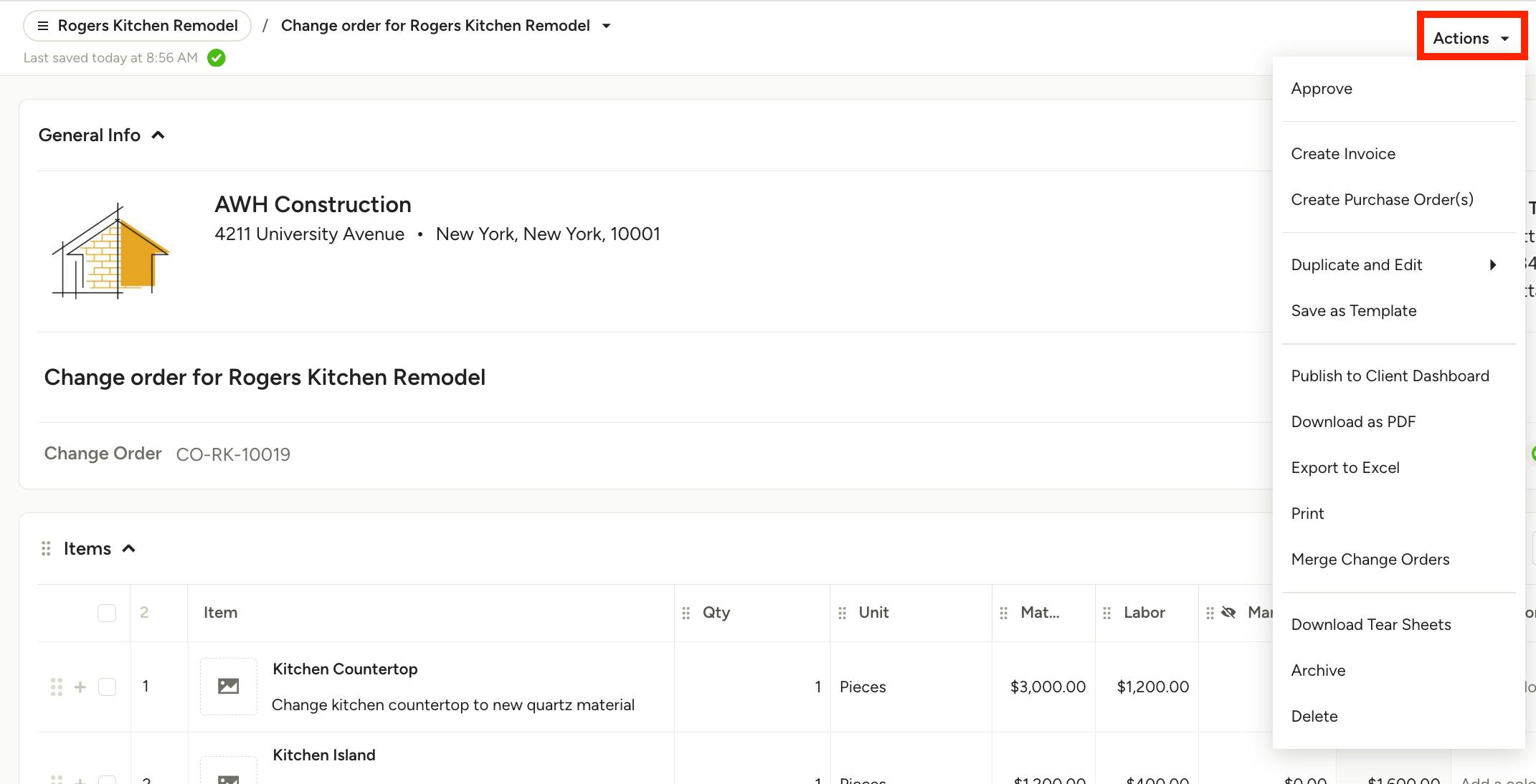This screenshot has width=1536, height=784.
Task: Select Create Invoice from the Actions menu
Action: tap(1343, 154)
